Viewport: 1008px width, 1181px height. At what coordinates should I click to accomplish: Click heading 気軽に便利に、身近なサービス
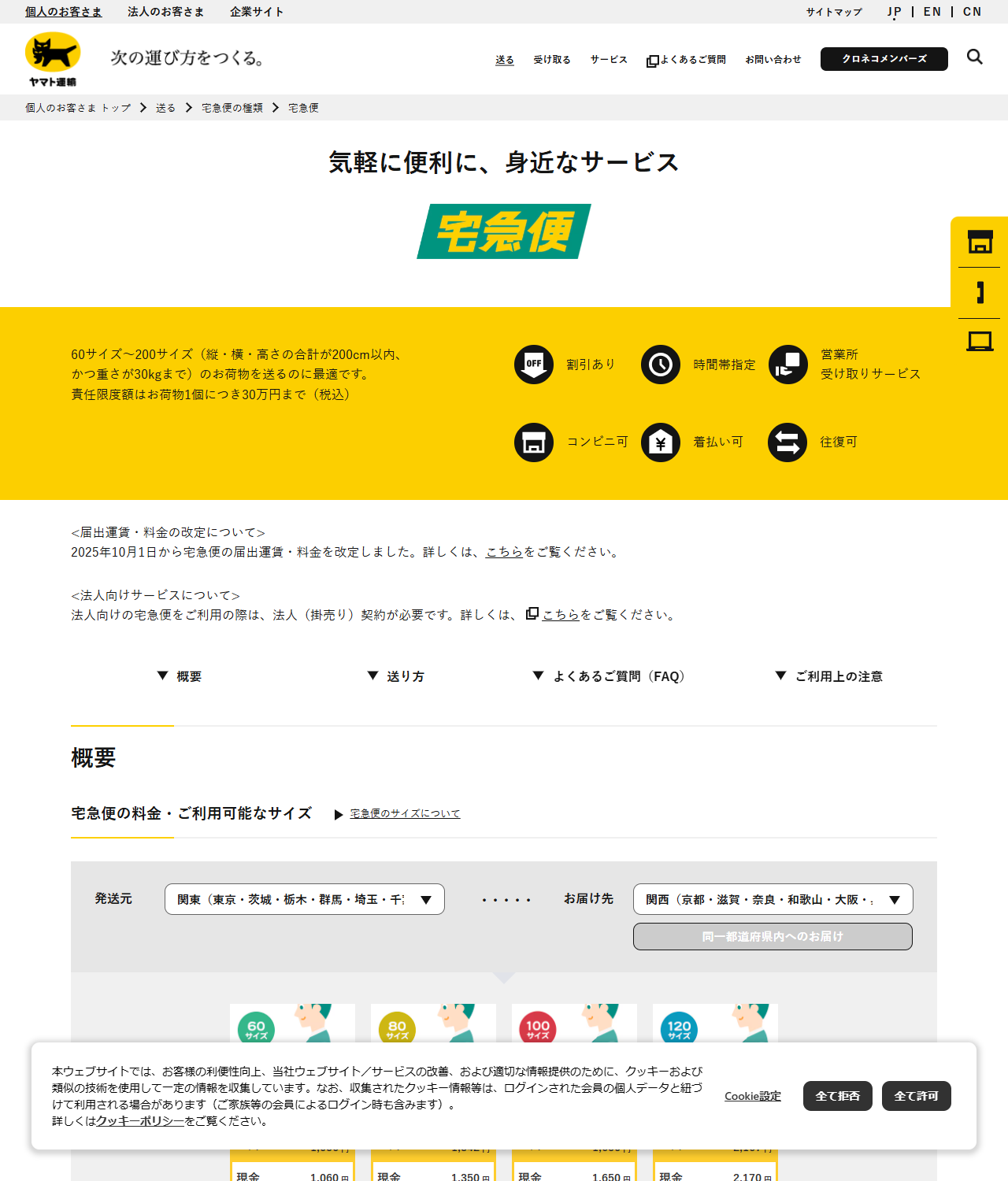click(504, 162)
